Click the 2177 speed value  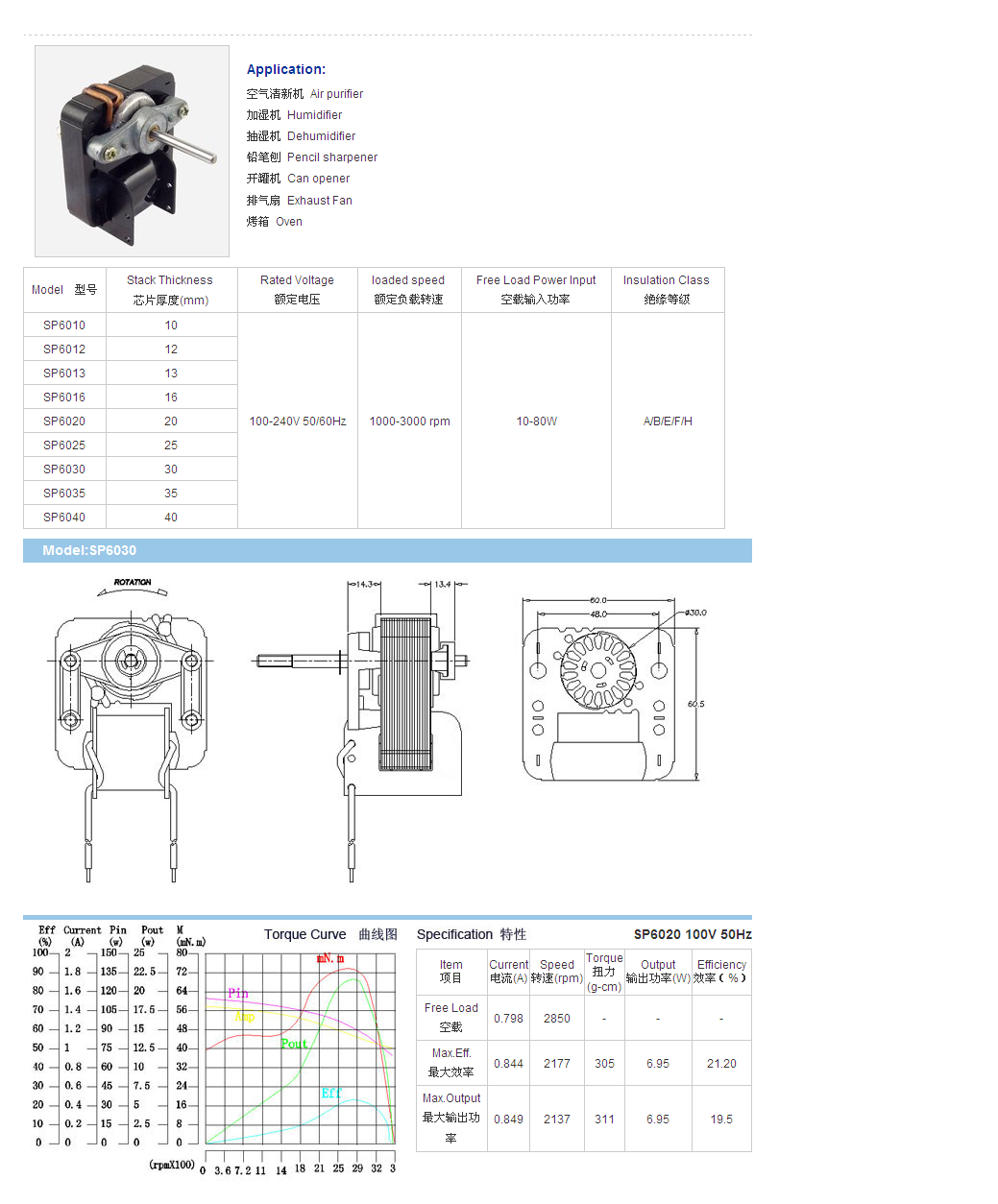[x=557, y=1064]
